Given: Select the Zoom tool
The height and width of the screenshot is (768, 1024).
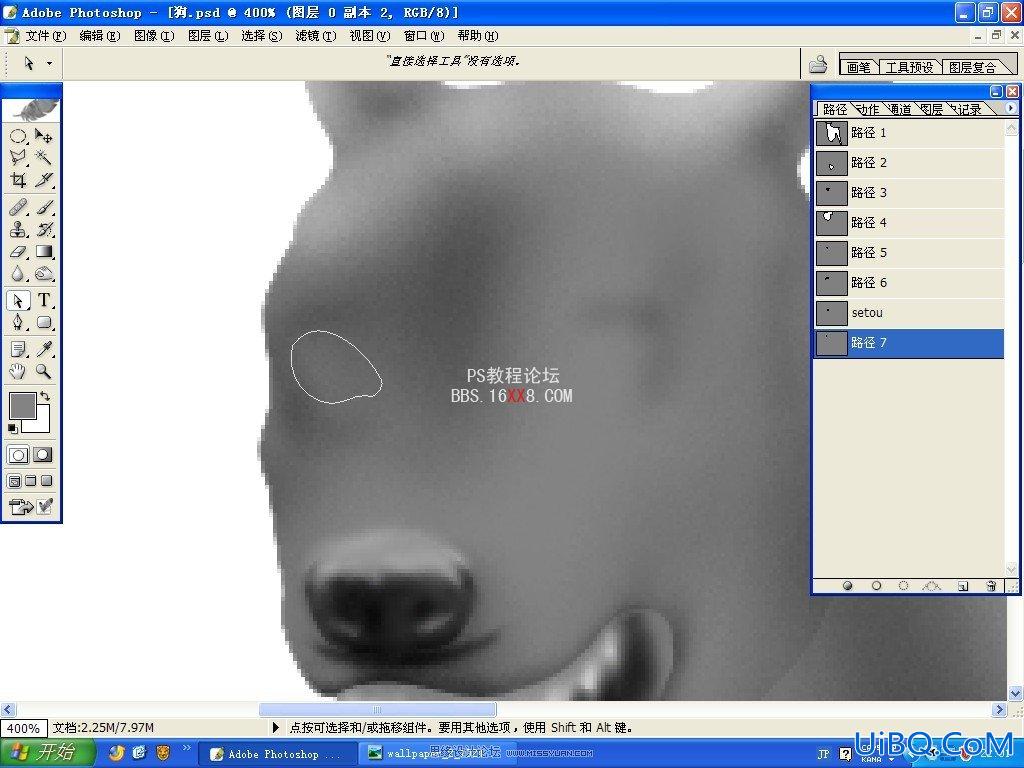Looking at the screenshot, I should click(43, 372).
